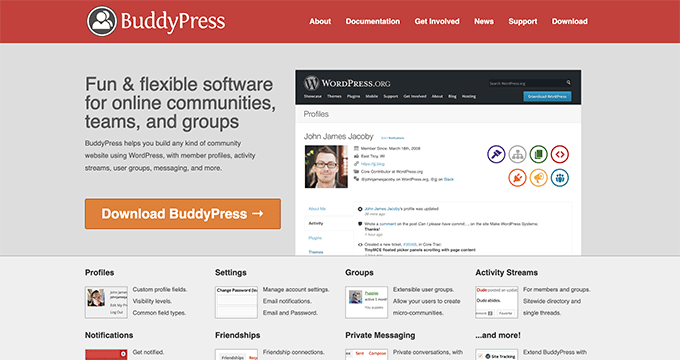Viewport: 680px width, 360px height.
Task: Click the '...and more!' heading
Action: point(498,335)
